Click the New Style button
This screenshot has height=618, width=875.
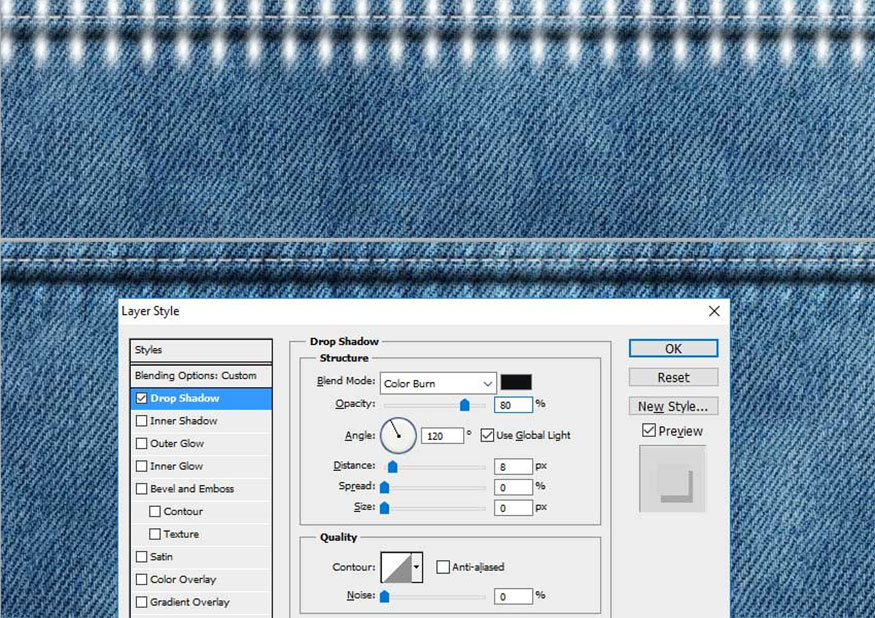(x=673, y=406)
